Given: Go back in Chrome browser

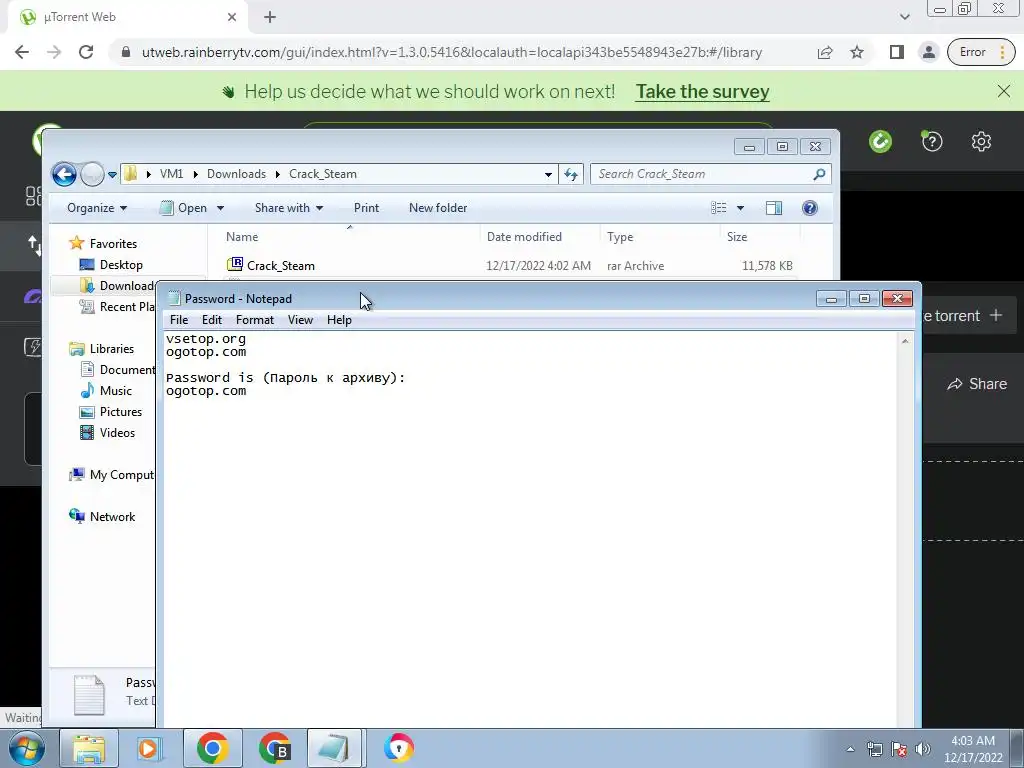Looking at the screenshot, I should point(22,52).
